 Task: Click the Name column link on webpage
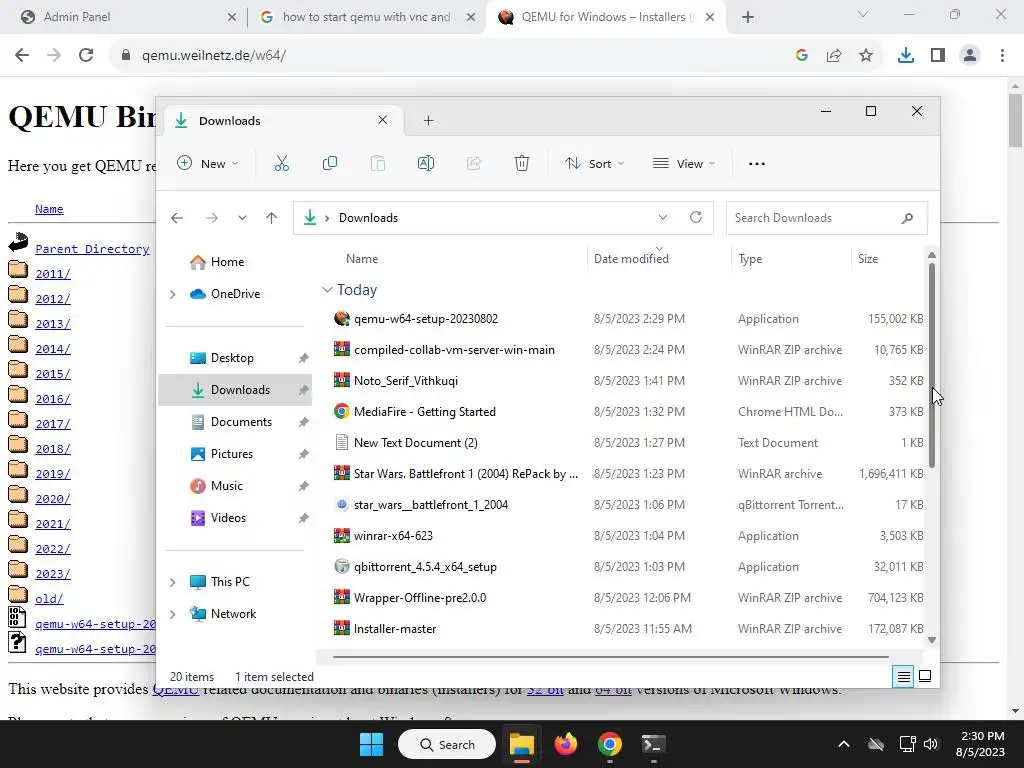49,209
